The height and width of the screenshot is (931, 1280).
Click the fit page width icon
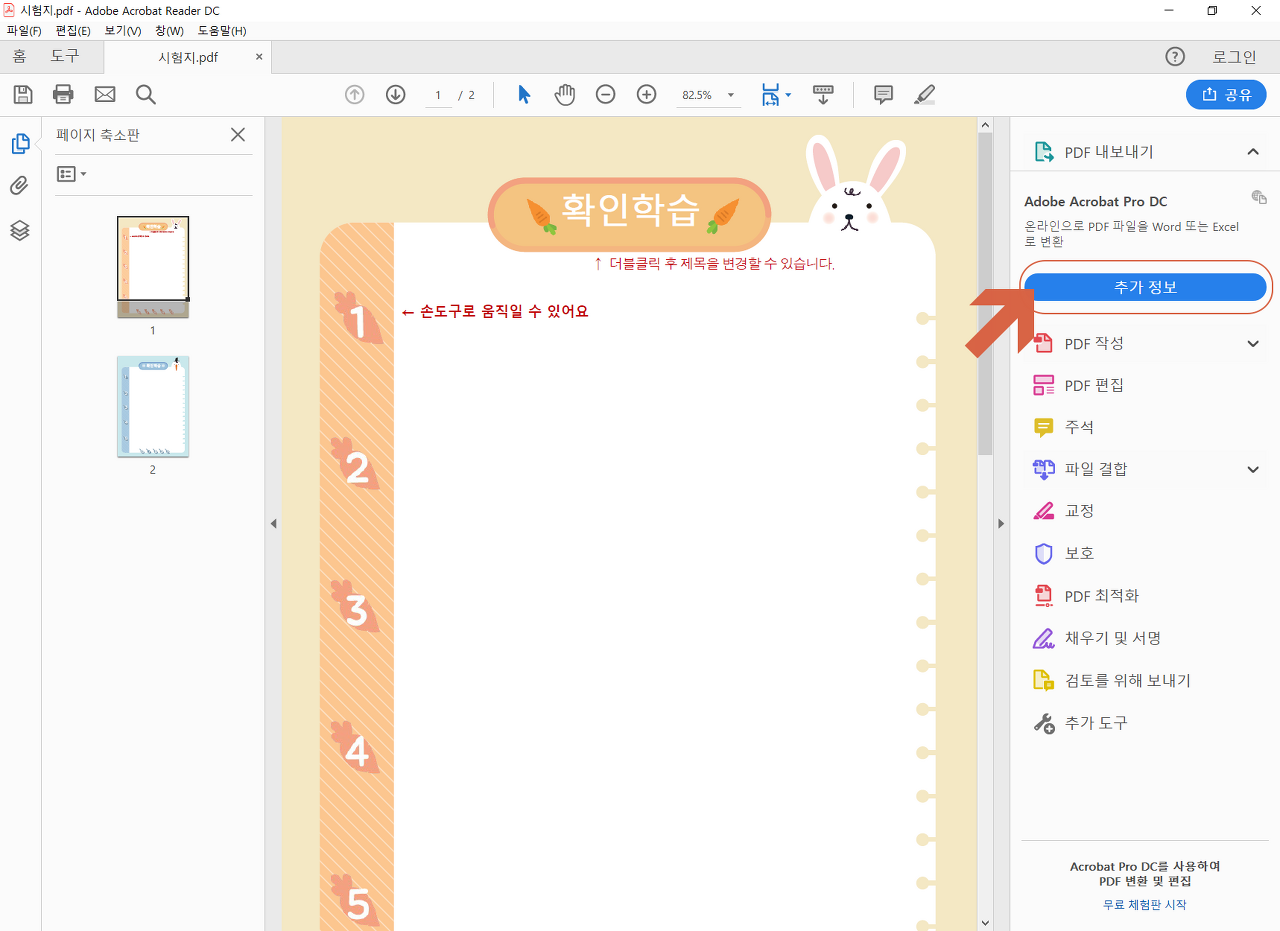(x=770, y=95)
